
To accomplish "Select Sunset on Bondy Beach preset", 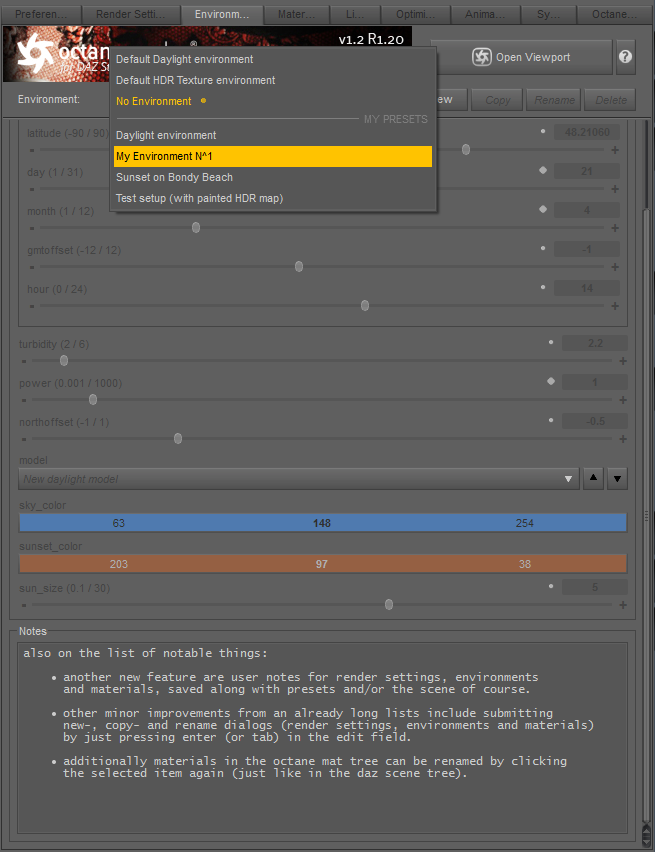I will click(x=273, y=178).
